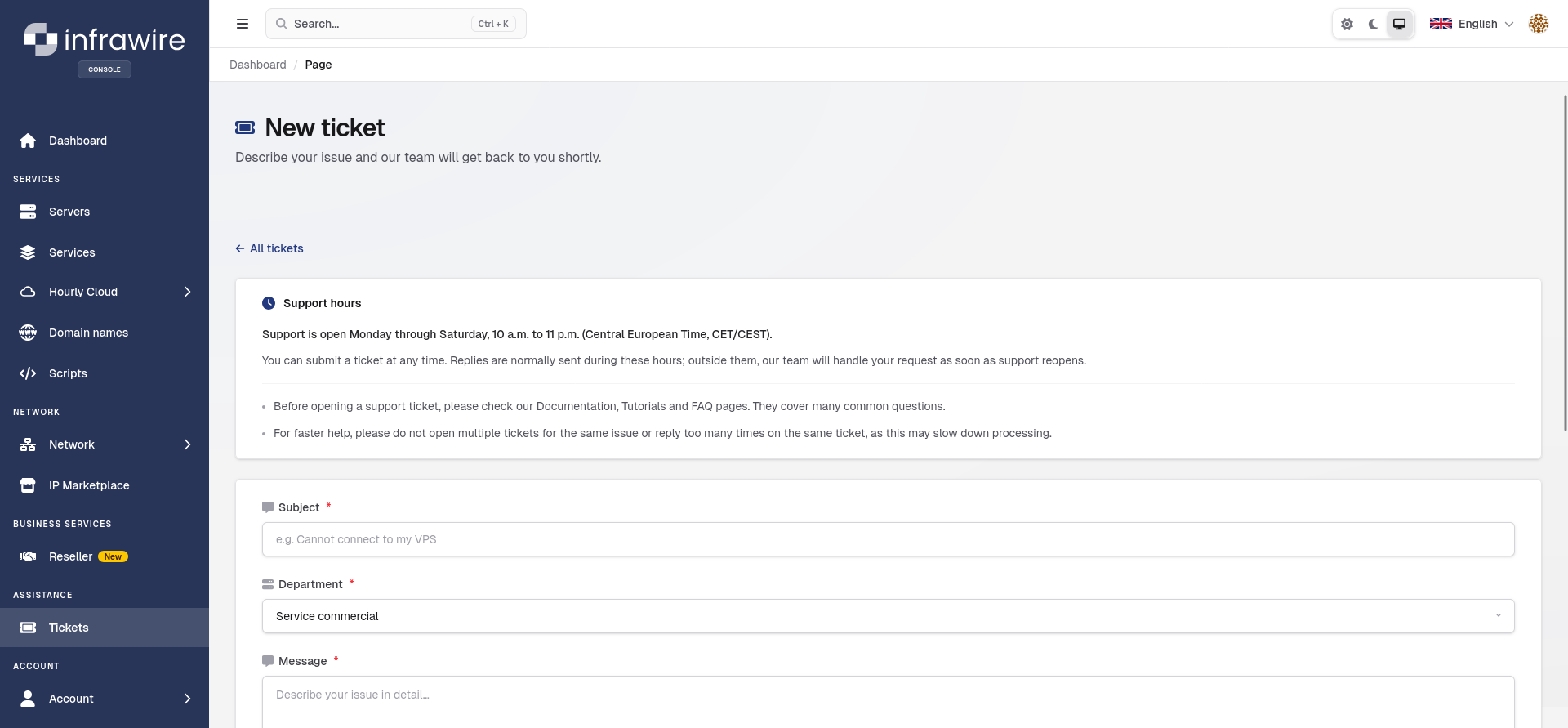The width and height of the screenshot is (1568, 728).
Task: Click the New ticket heading icon
Action: tap(245, 127)
